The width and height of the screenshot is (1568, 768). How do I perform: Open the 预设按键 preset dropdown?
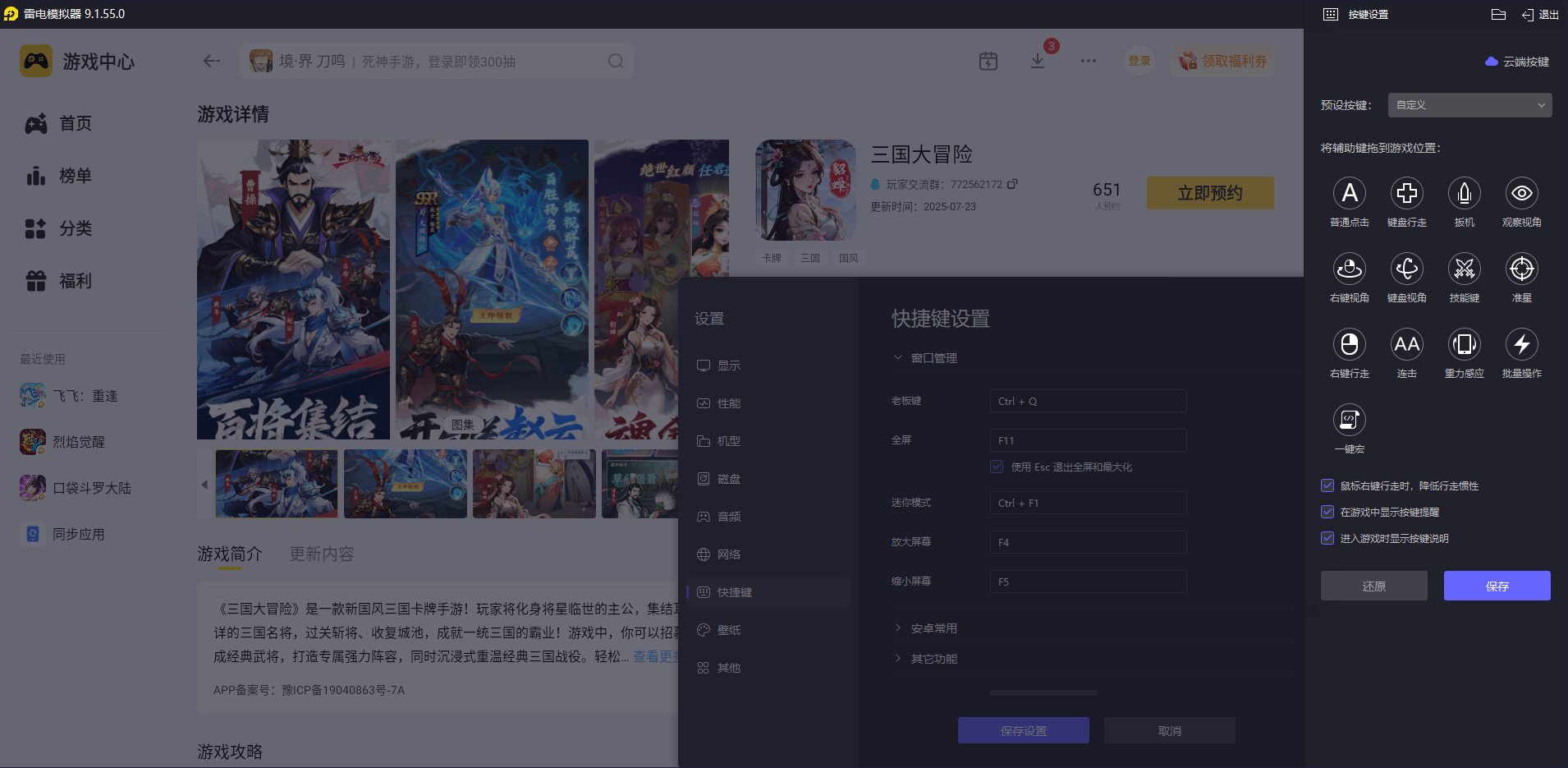pyautogui.click(x=1469, y=105)
